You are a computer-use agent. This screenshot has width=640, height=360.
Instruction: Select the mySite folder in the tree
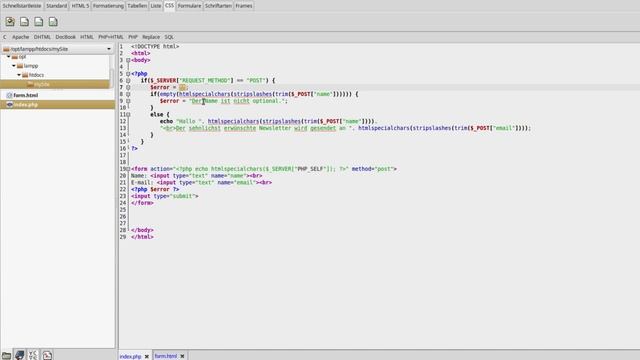click(55, 84)
